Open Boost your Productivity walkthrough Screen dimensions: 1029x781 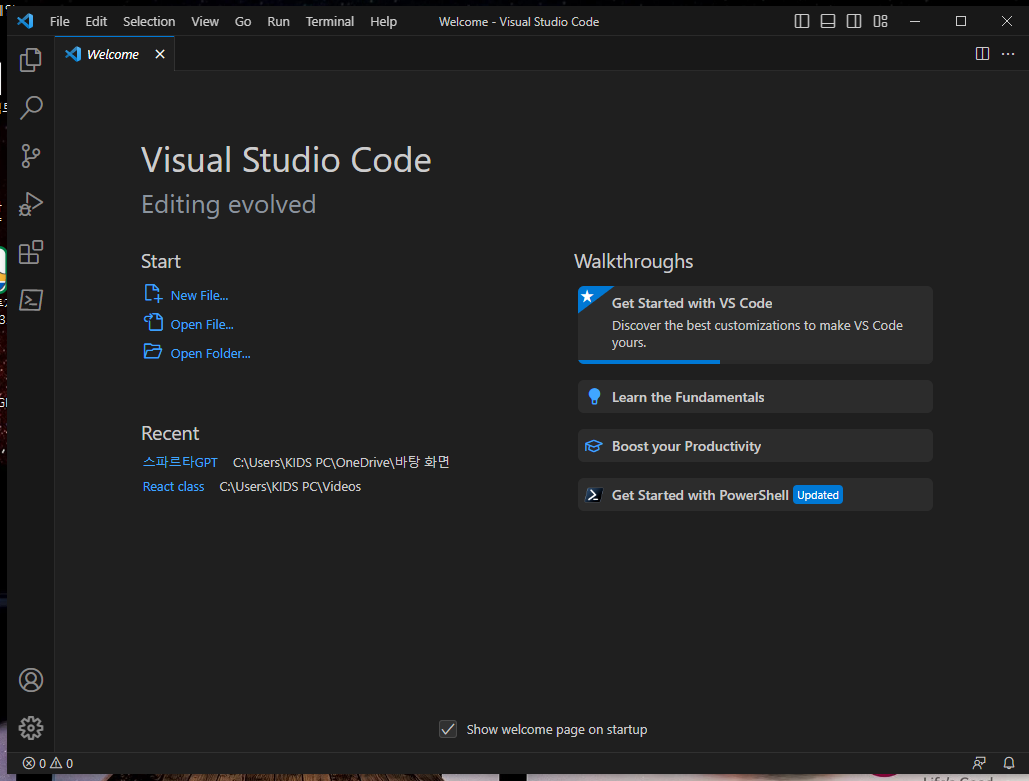755,446
